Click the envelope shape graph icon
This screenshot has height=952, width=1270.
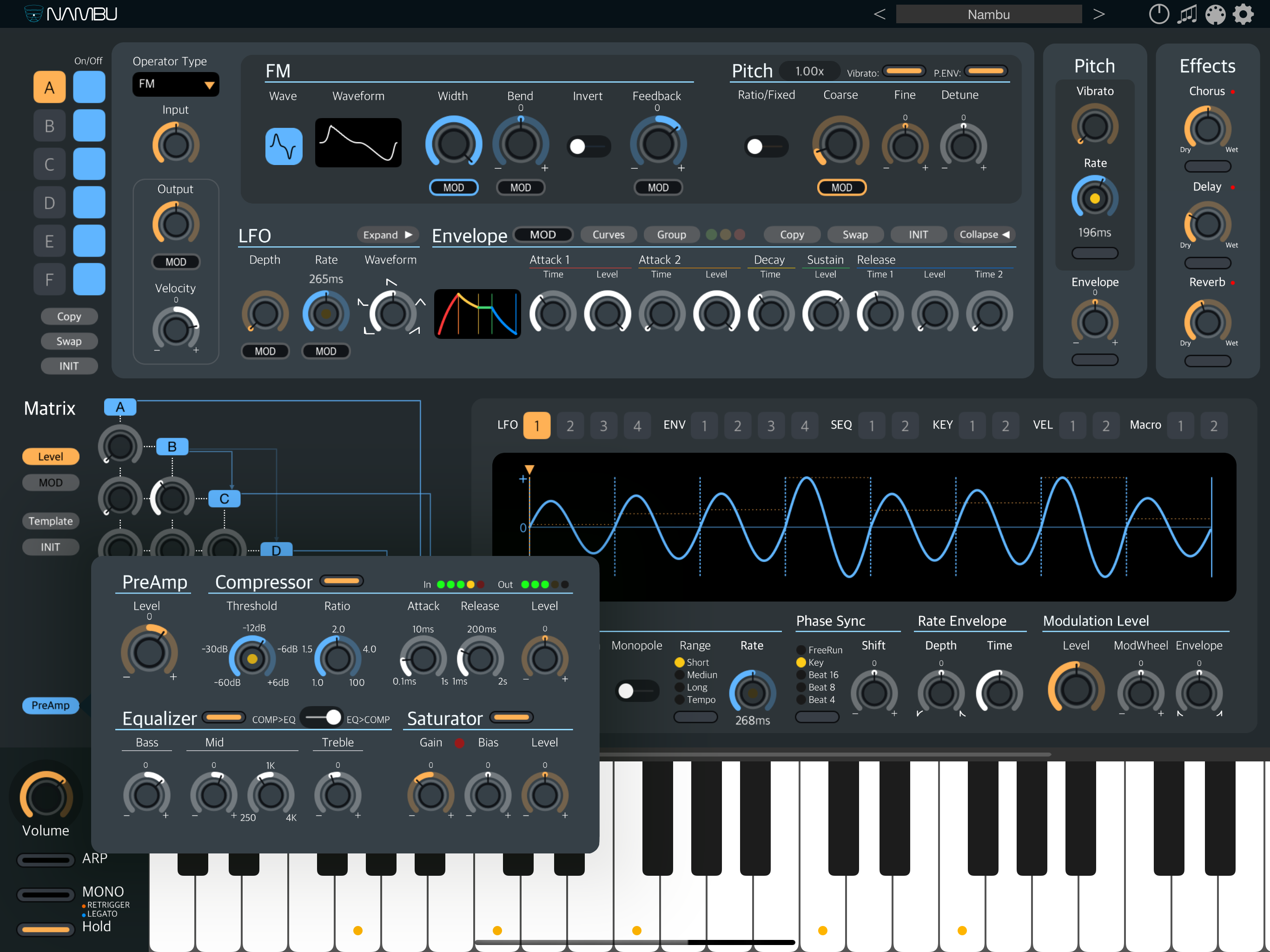[x=477, y=313]
